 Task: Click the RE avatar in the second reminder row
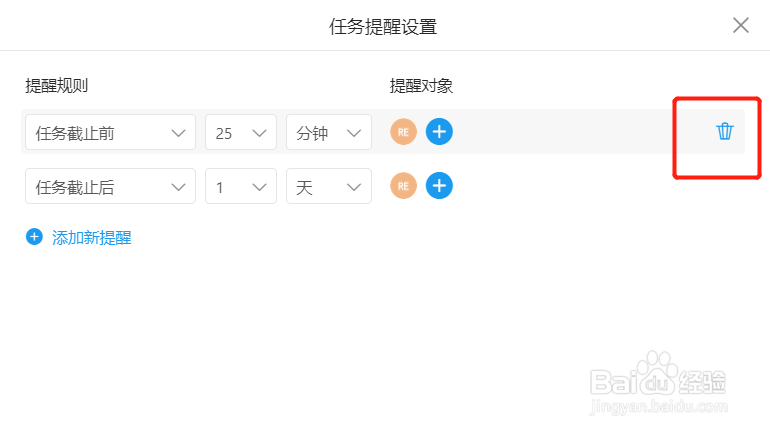click(x=403, y=186)
